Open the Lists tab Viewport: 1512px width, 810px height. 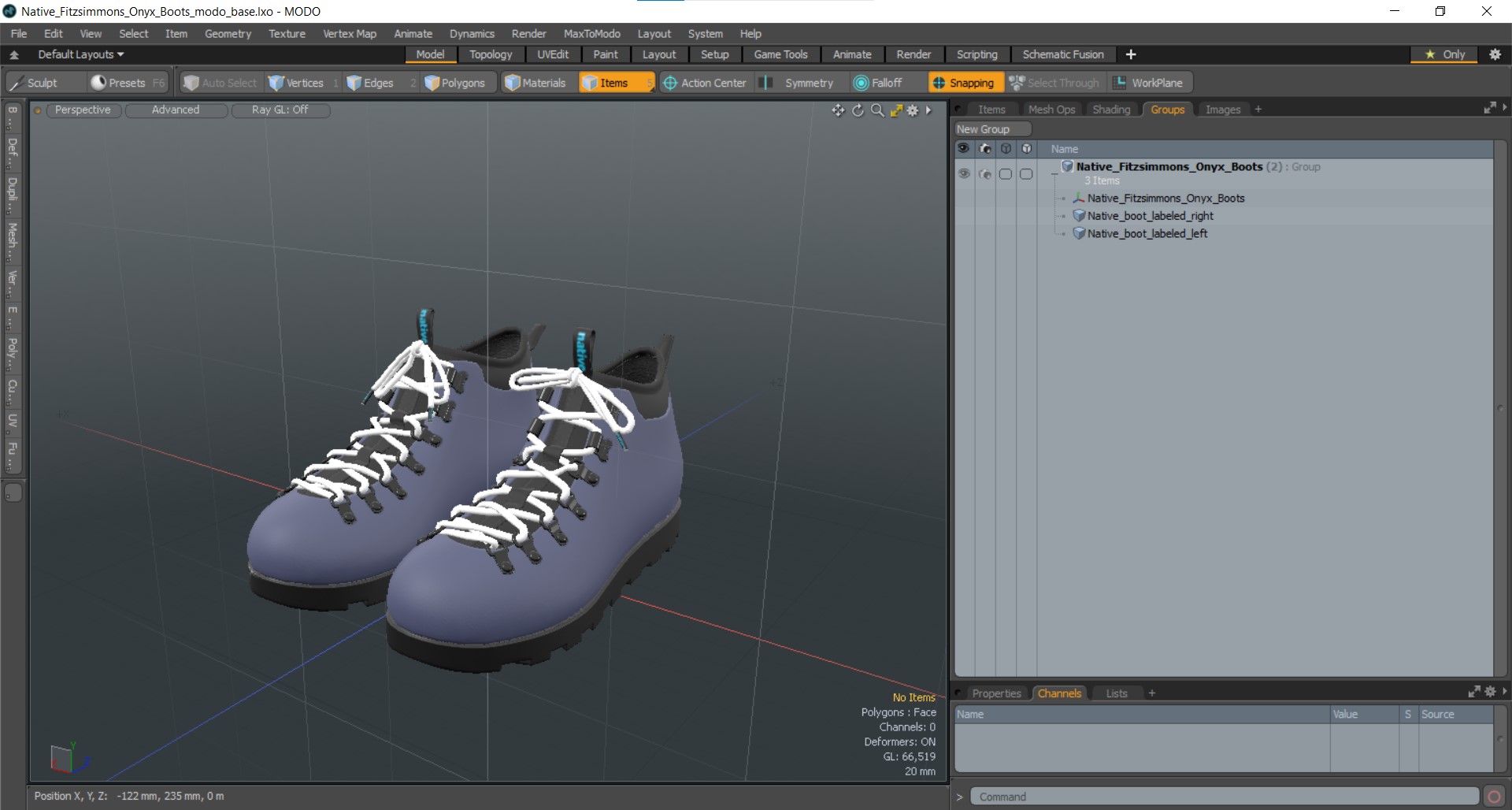click(1117, 693)
